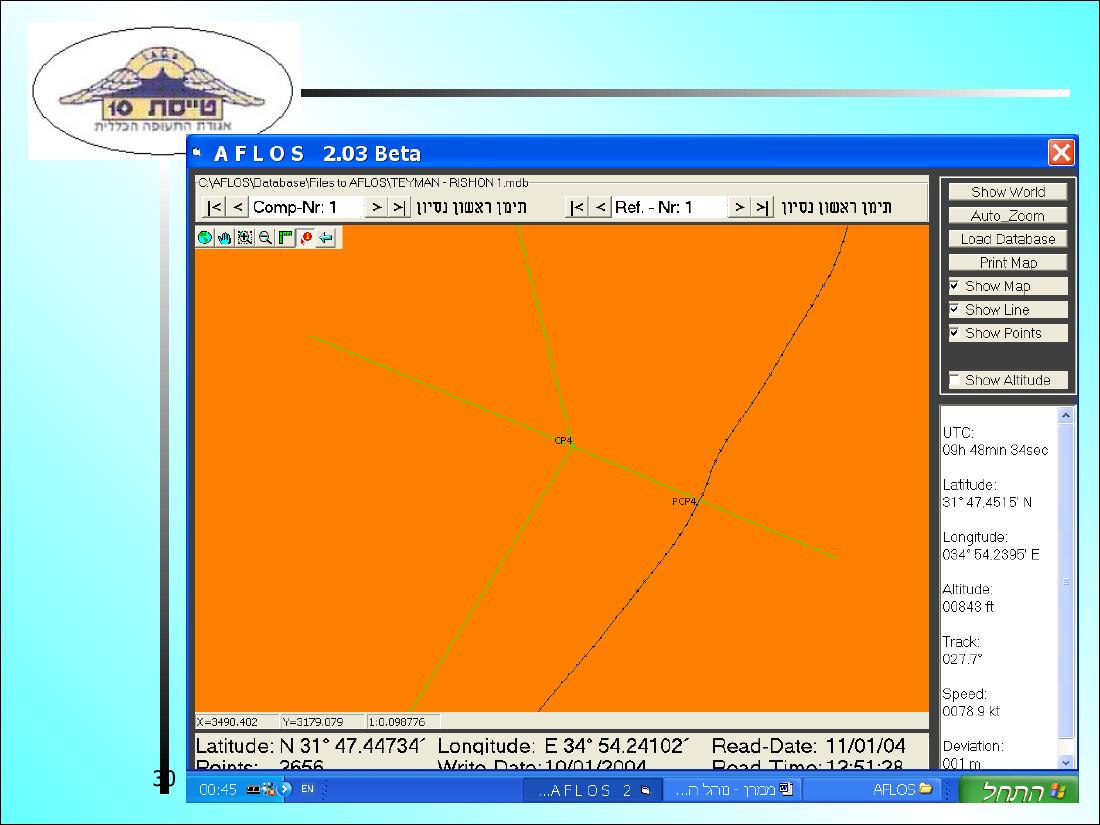The image size is (1100, 825).
Task: Open the Windows Start menu
Action: 1019,790
